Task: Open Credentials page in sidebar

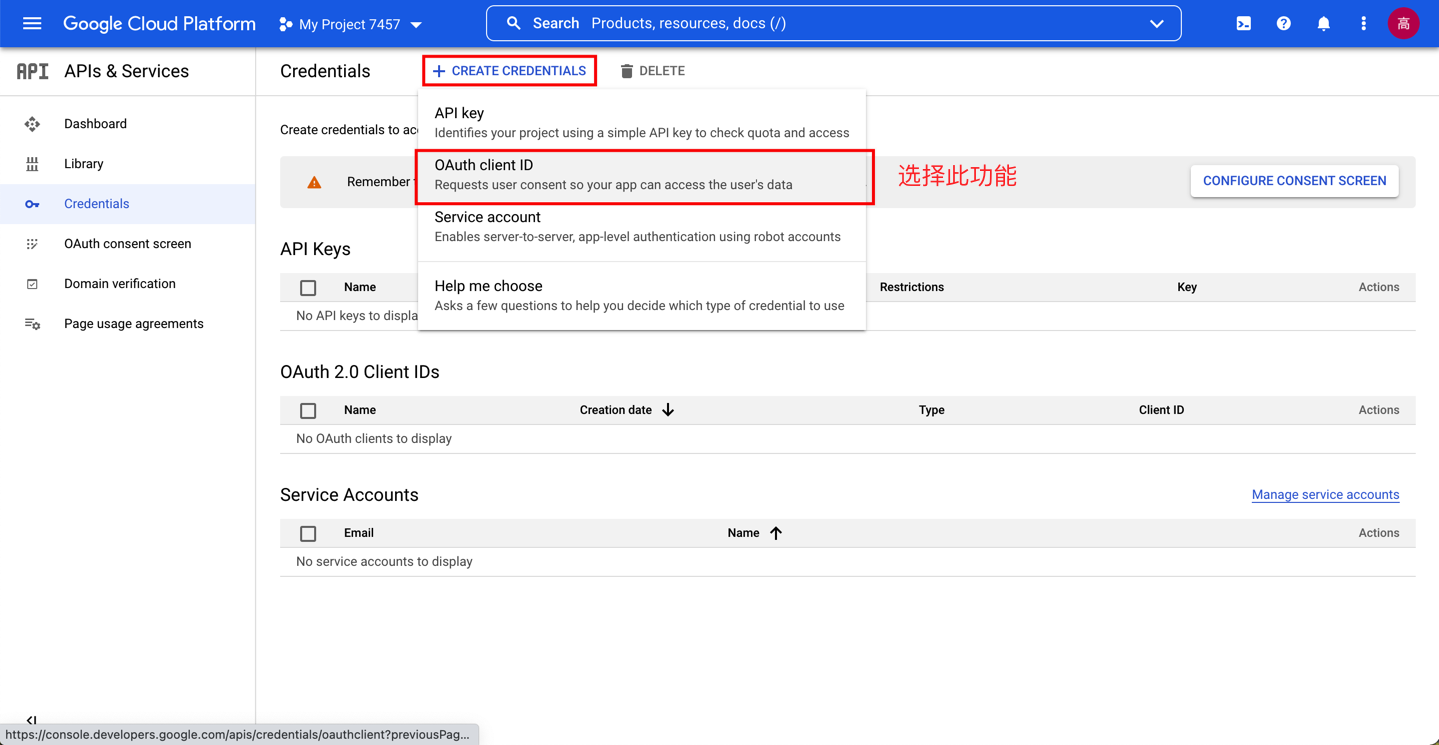Action: coord(128,204)
